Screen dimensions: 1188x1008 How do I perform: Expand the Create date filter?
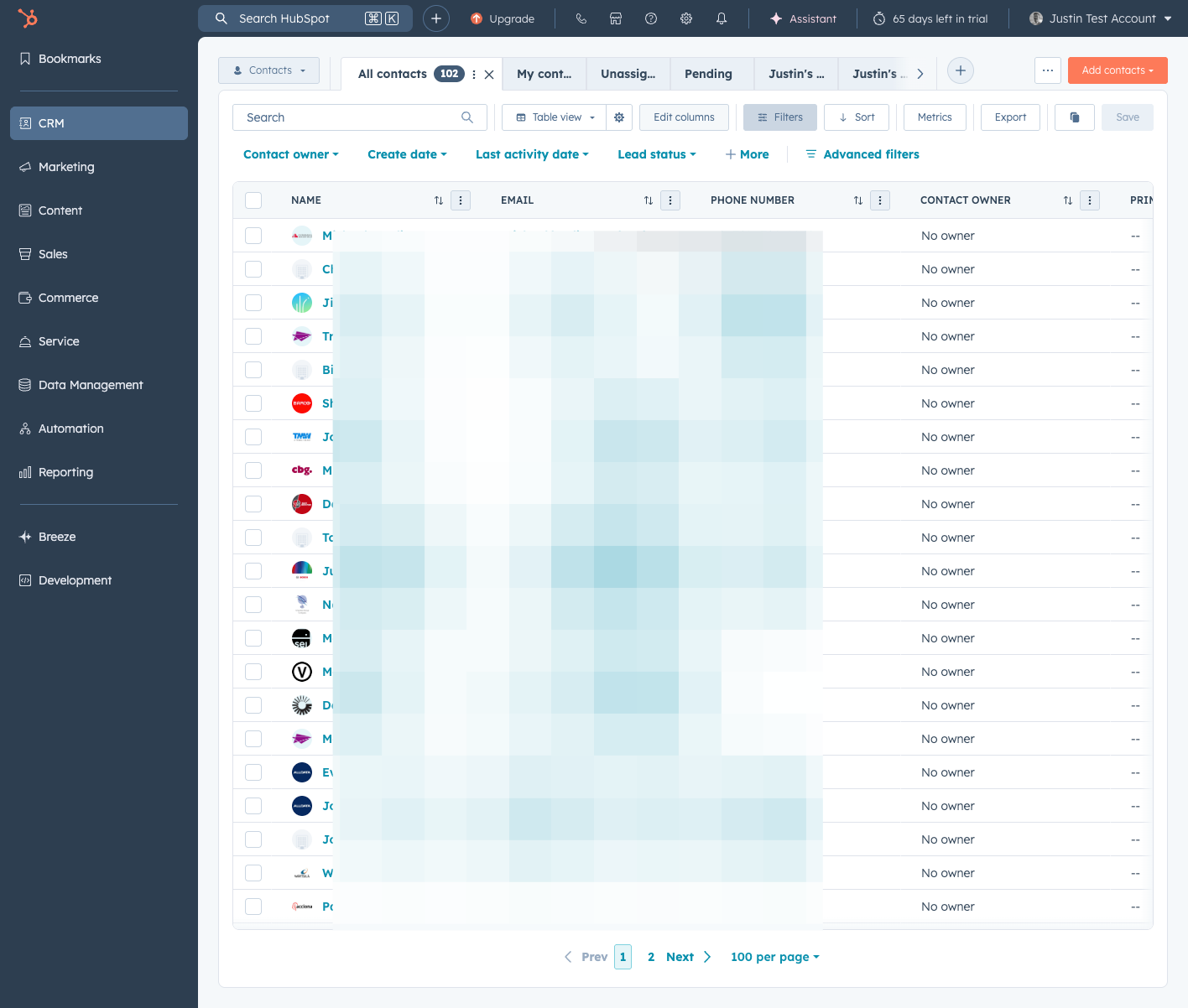tap(407, 154)
